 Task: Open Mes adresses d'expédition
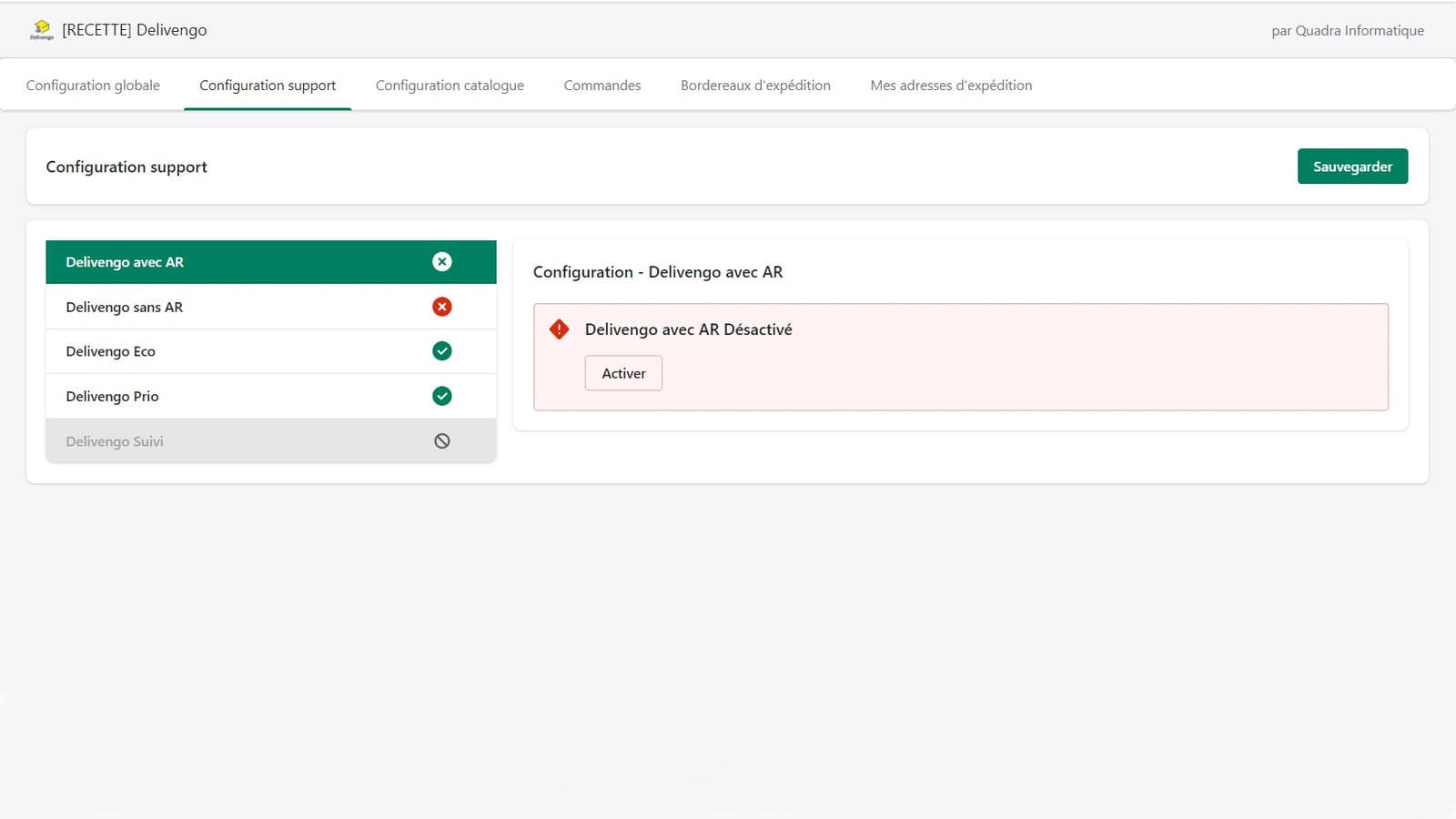951,85
